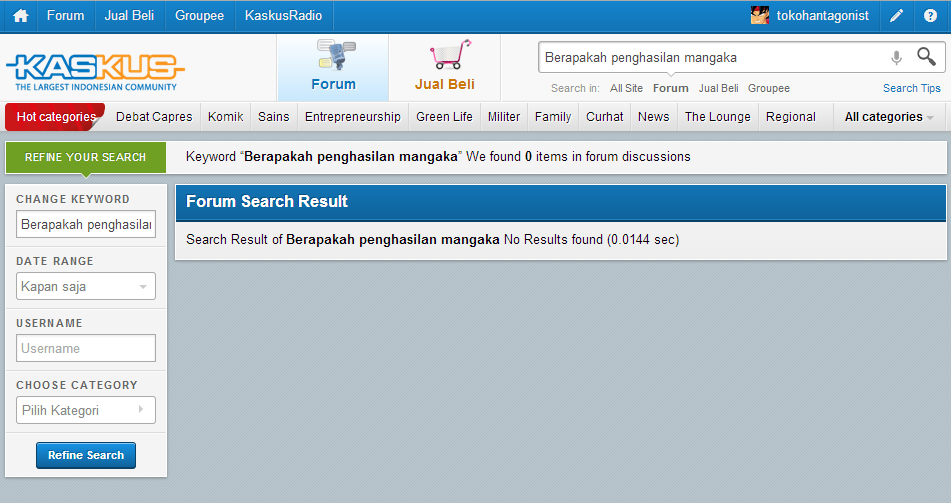Open Date Range Kapan saja dropdown
Image resolution: width=951 pixels, height=503 pixels.
coord(86,286)
